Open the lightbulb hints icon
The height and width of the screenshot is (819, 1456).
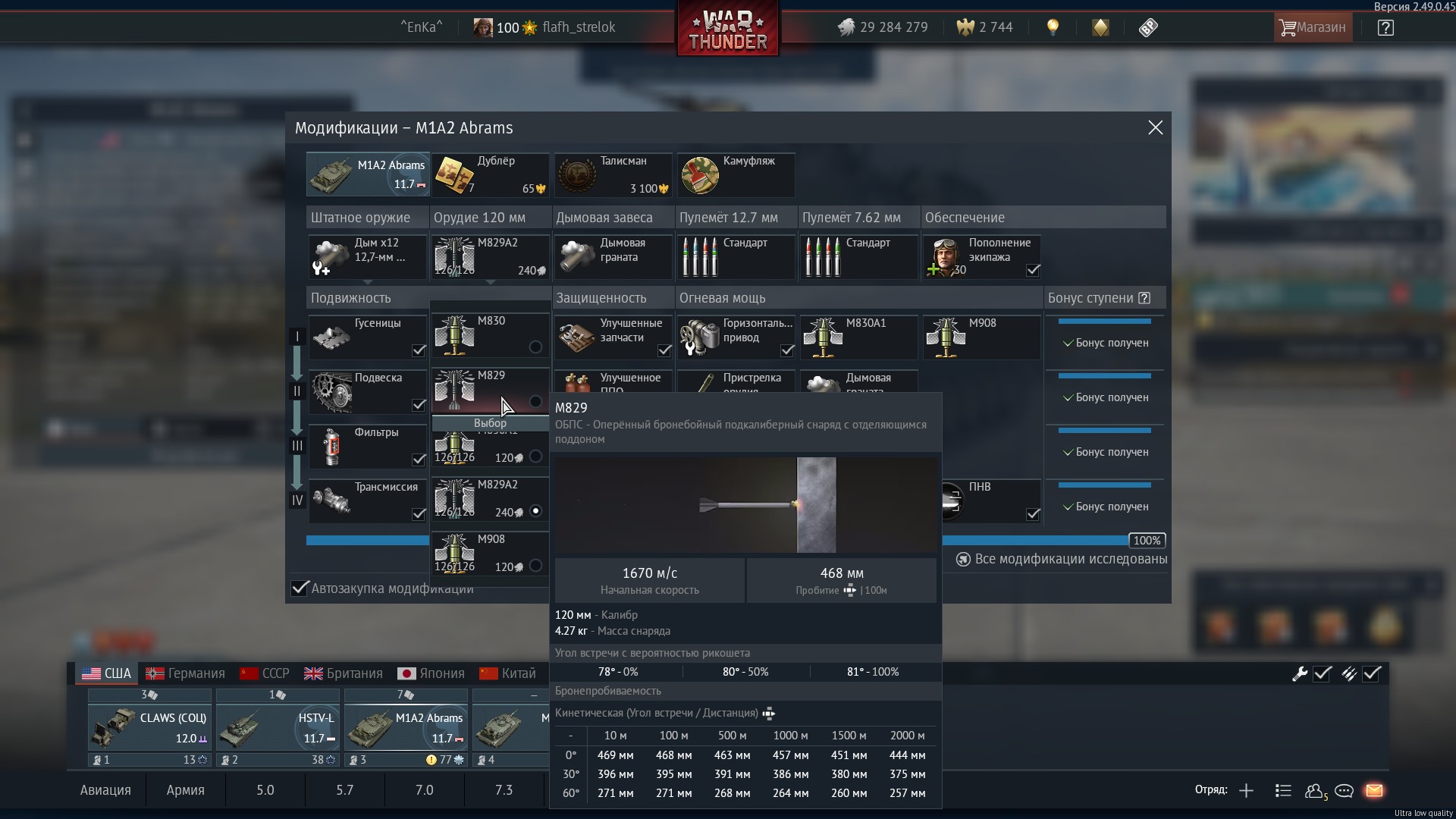pos(1053,27)
